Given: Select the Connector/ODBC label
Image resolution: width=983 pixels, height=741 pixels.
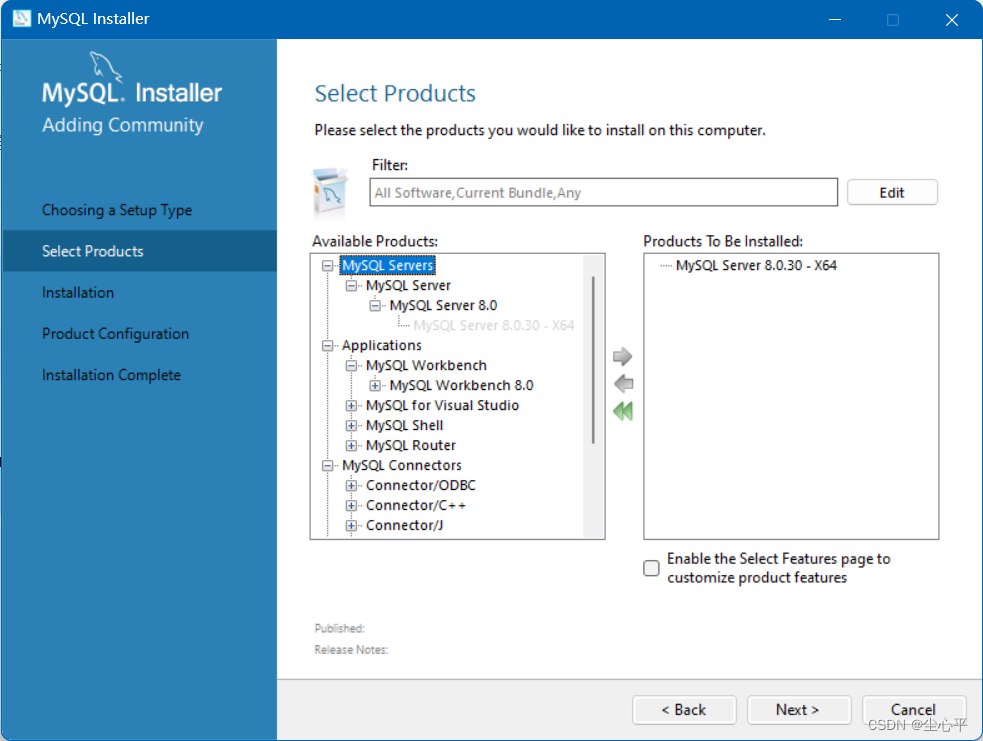Looking at the screenshot, I should 421,486.
